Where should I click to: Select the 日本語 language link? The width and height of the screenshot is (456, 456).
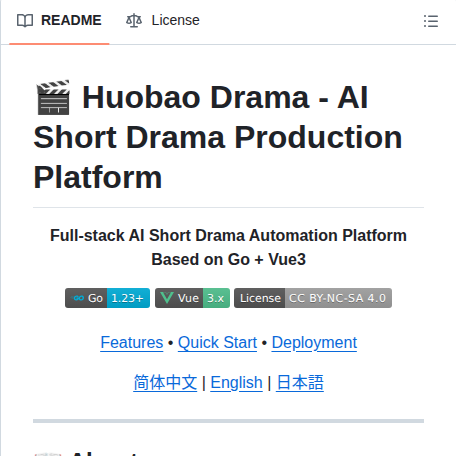300,383
